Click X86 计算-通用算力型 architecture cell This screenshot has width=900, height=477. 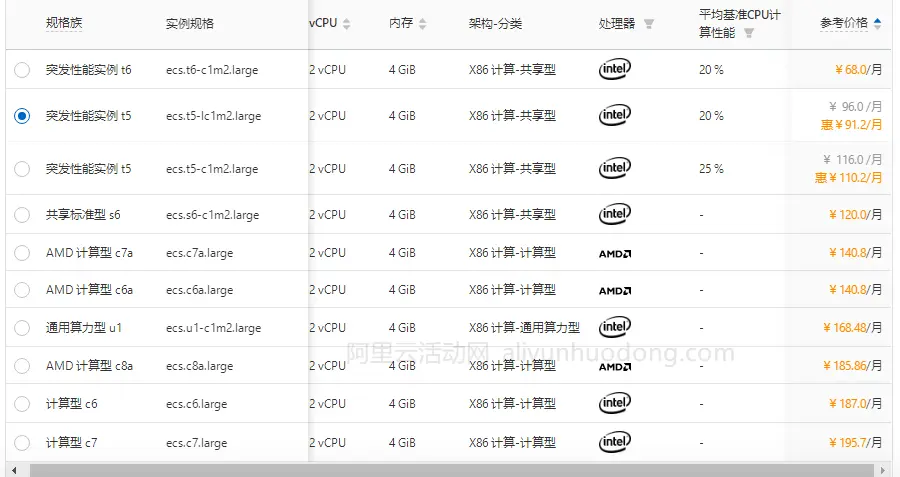pos(524,327)
